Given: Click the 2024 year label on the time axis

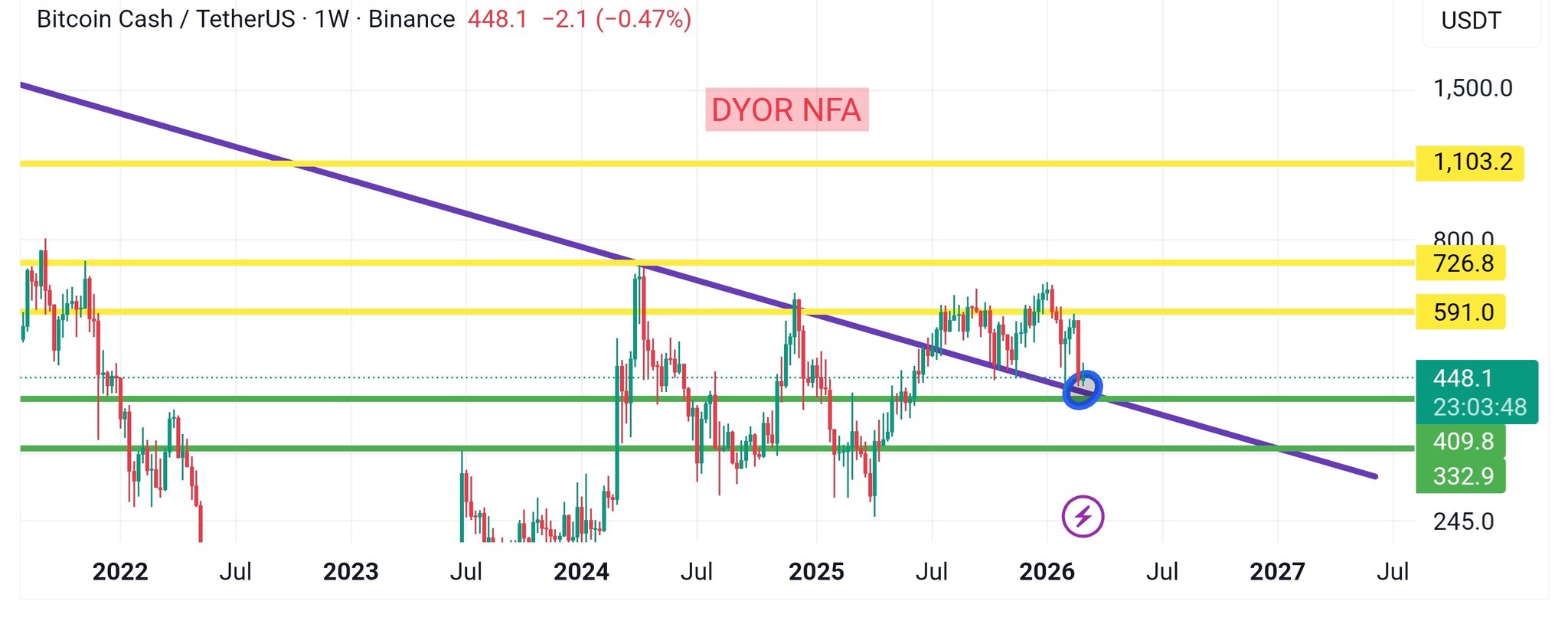Looking at the screenshot, I should coord(581,571).
